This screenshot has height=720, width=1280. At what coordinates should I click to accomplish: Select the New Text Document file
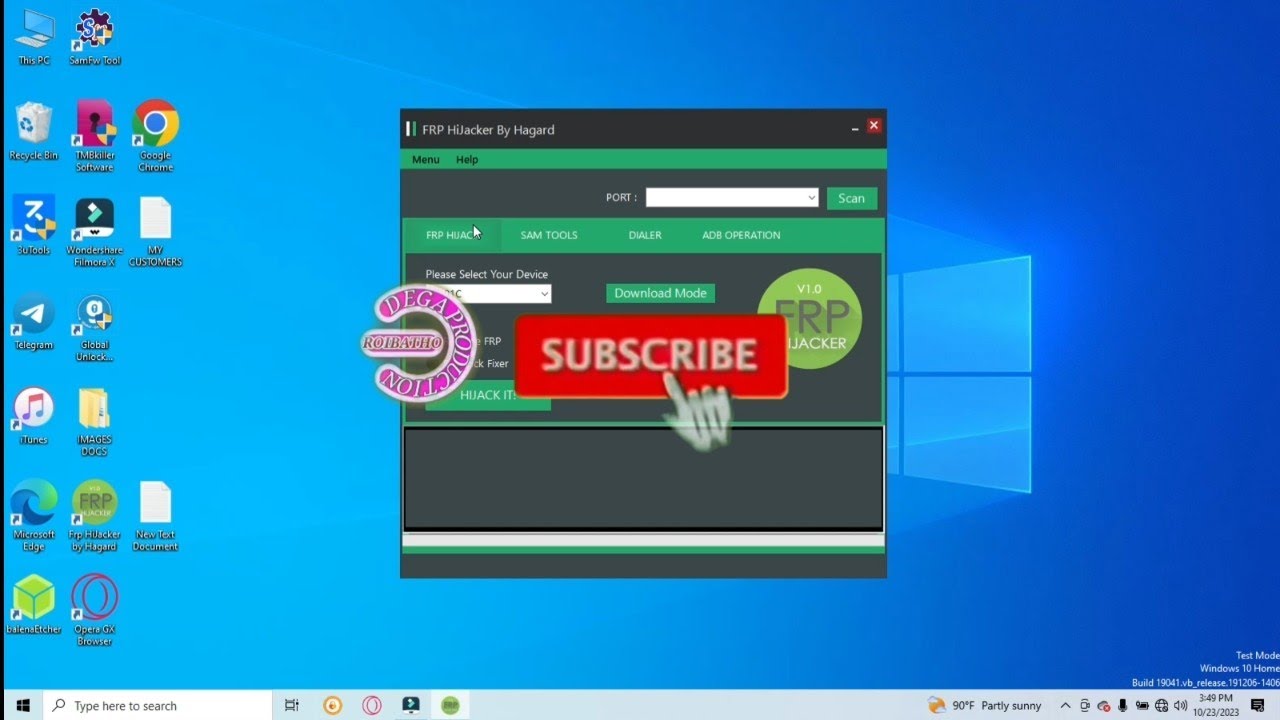point(155,516)
